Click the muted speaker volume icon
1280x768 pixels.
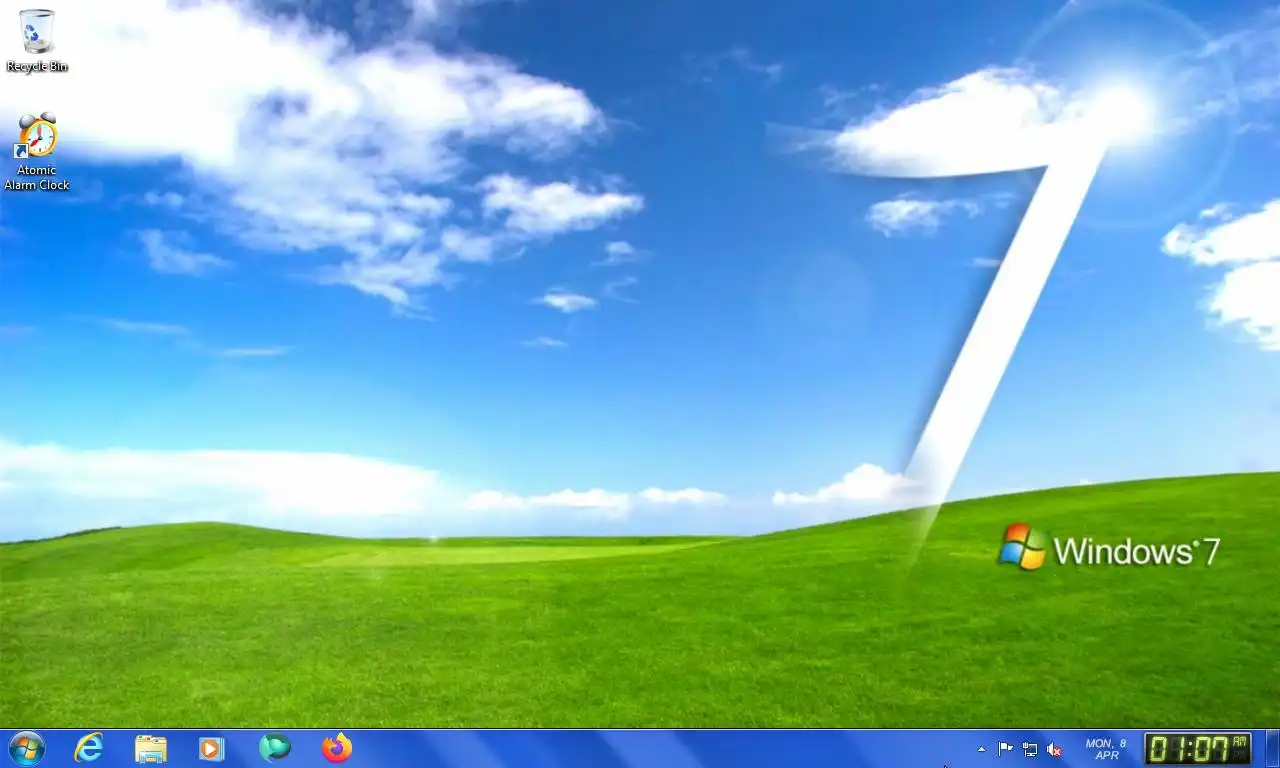(x=1053, y=749)
